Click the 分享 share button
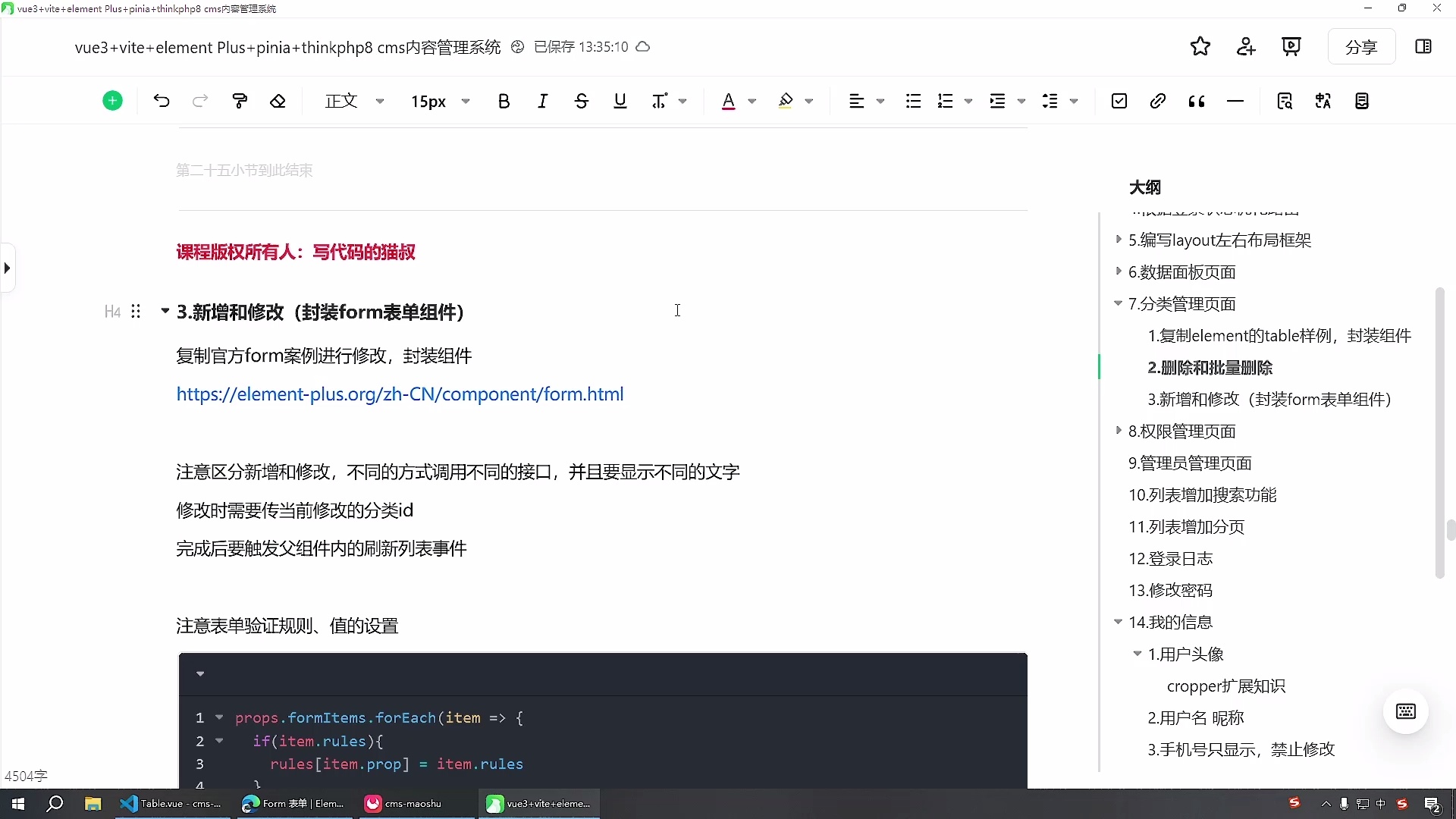Screen dimensions: 1456x819 pyautogui.click(x=1361, y=47)
